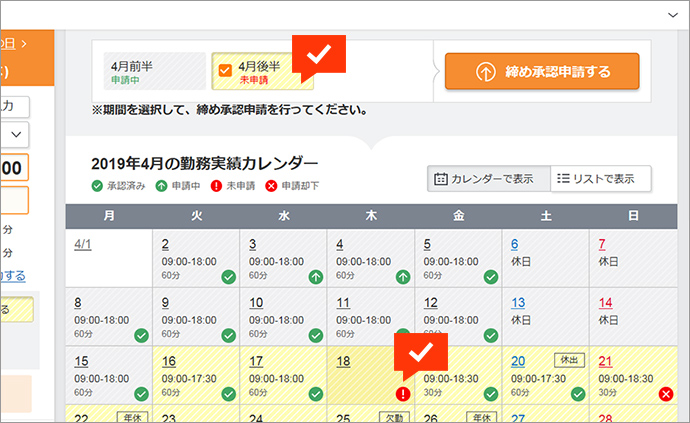690x423 pixels.
Task: Click the green pending arrow icon on day 4
Action: tap(402, 277)
